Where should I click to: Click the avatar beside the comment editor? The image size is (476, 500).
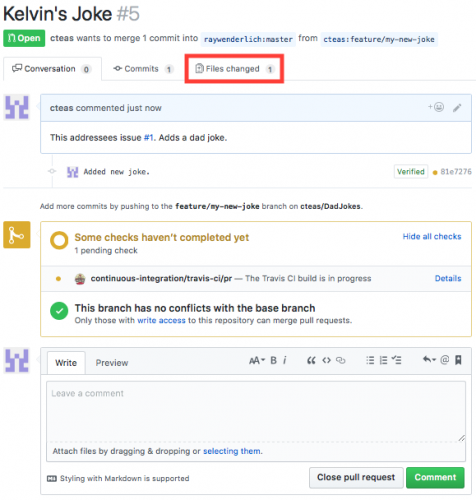[17, 360]
